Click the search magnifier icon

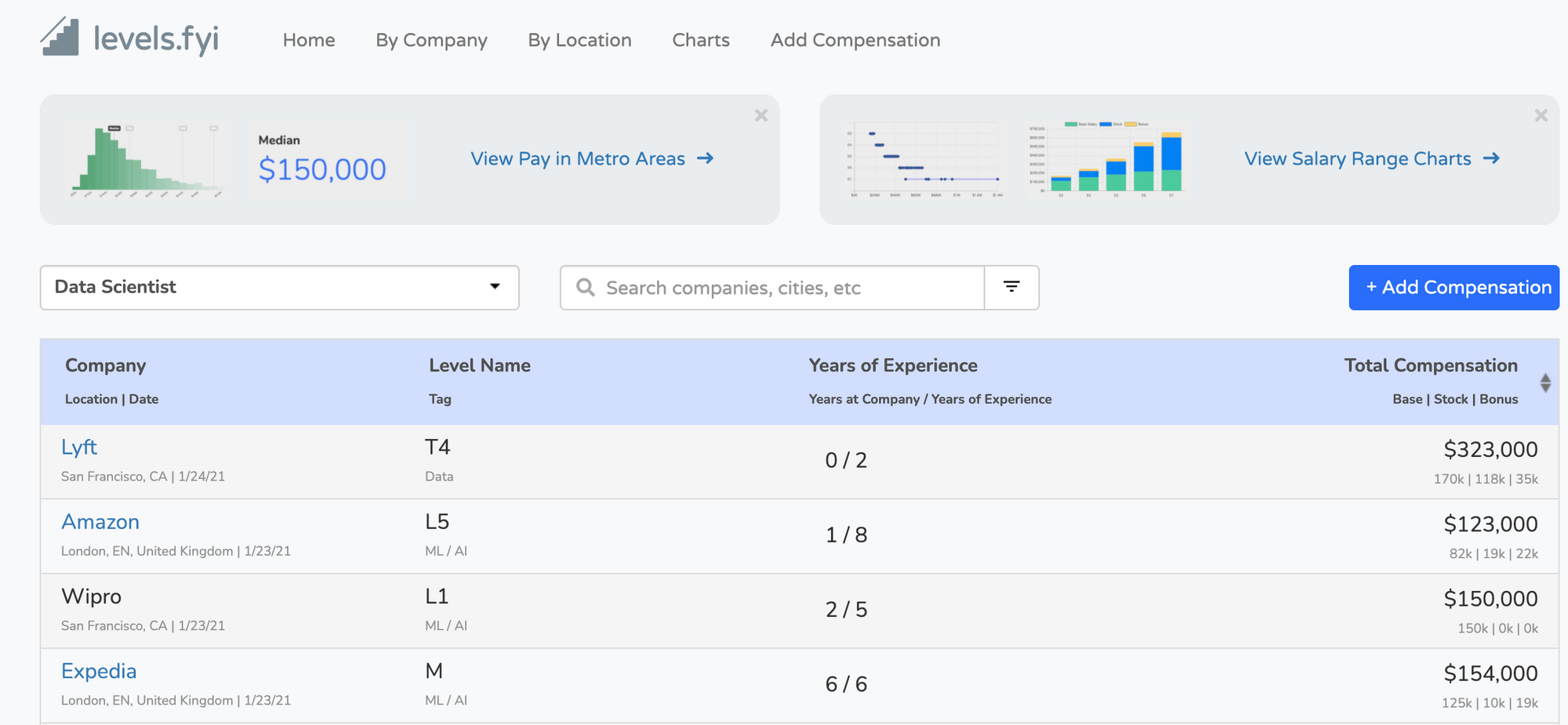click(x=585, y=288)
